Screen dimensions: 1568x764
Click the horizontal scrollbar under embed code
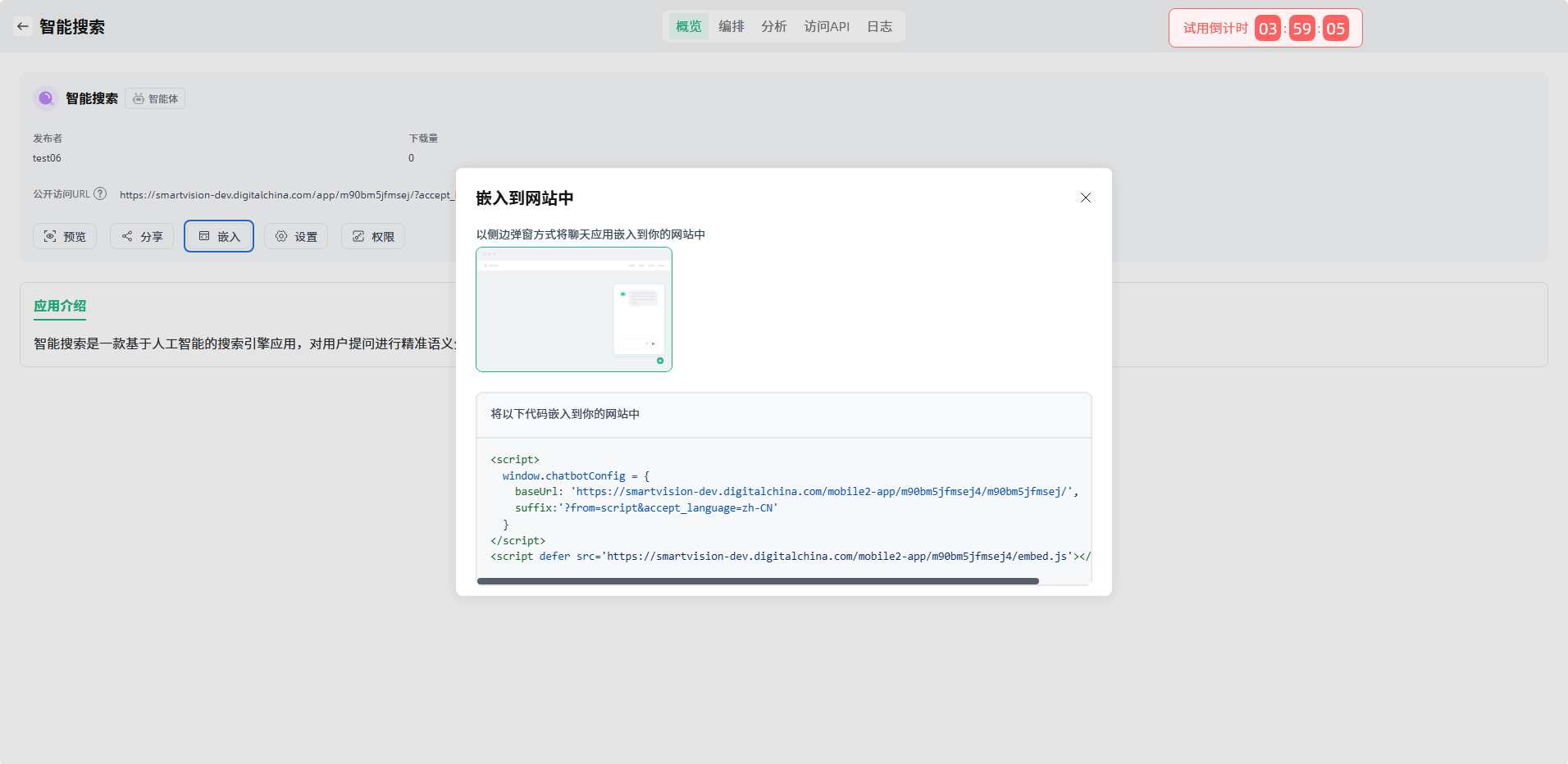[758, 581]
